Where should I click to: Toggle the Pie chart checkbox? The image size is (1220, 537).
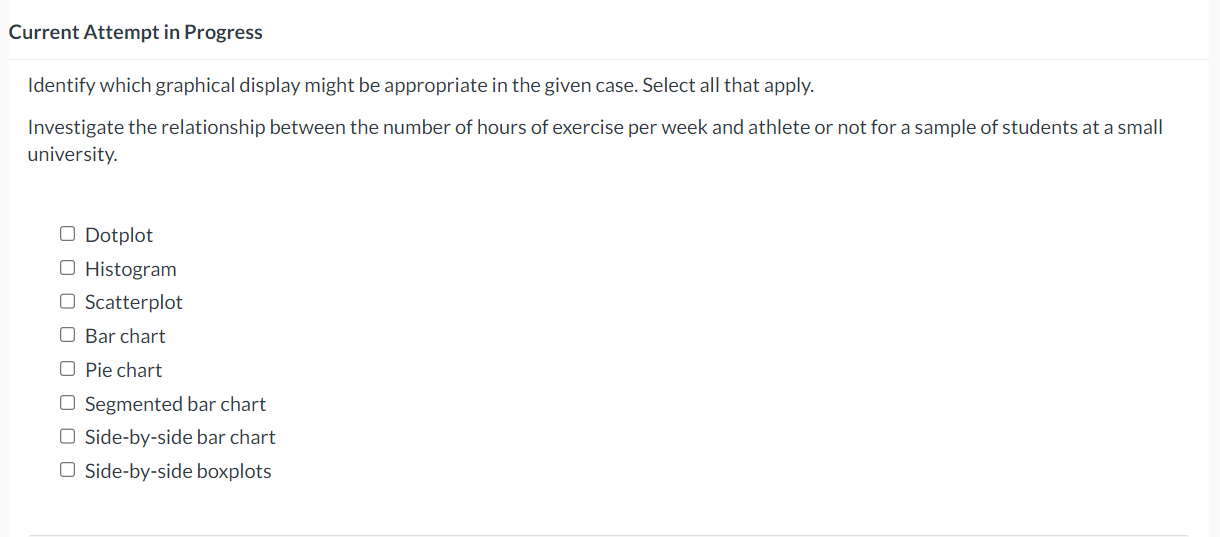click(67, 369)
